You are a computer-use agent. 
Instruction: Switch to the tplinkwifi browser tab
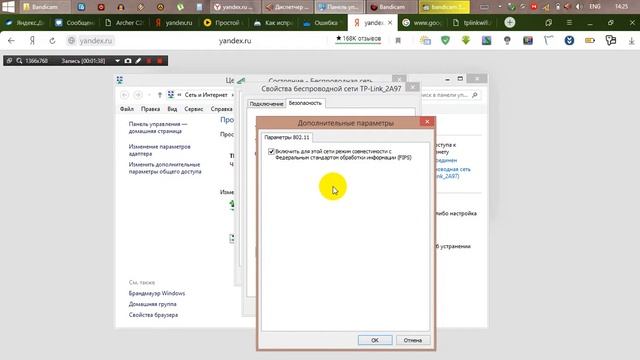472,23
